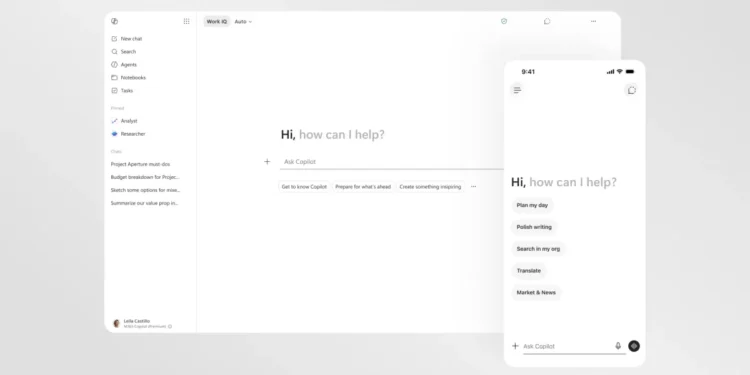Screen dimensions: 750x375
Task: Click the Create something inspiring suggestion
Action: (430, 187)
